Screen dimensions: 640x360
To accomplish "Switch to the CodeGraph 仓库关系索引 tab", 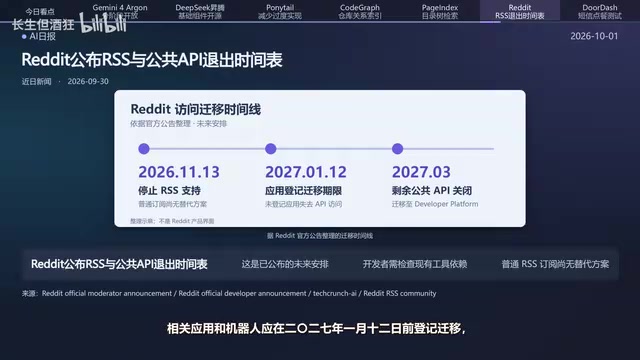I will point(360,11).
